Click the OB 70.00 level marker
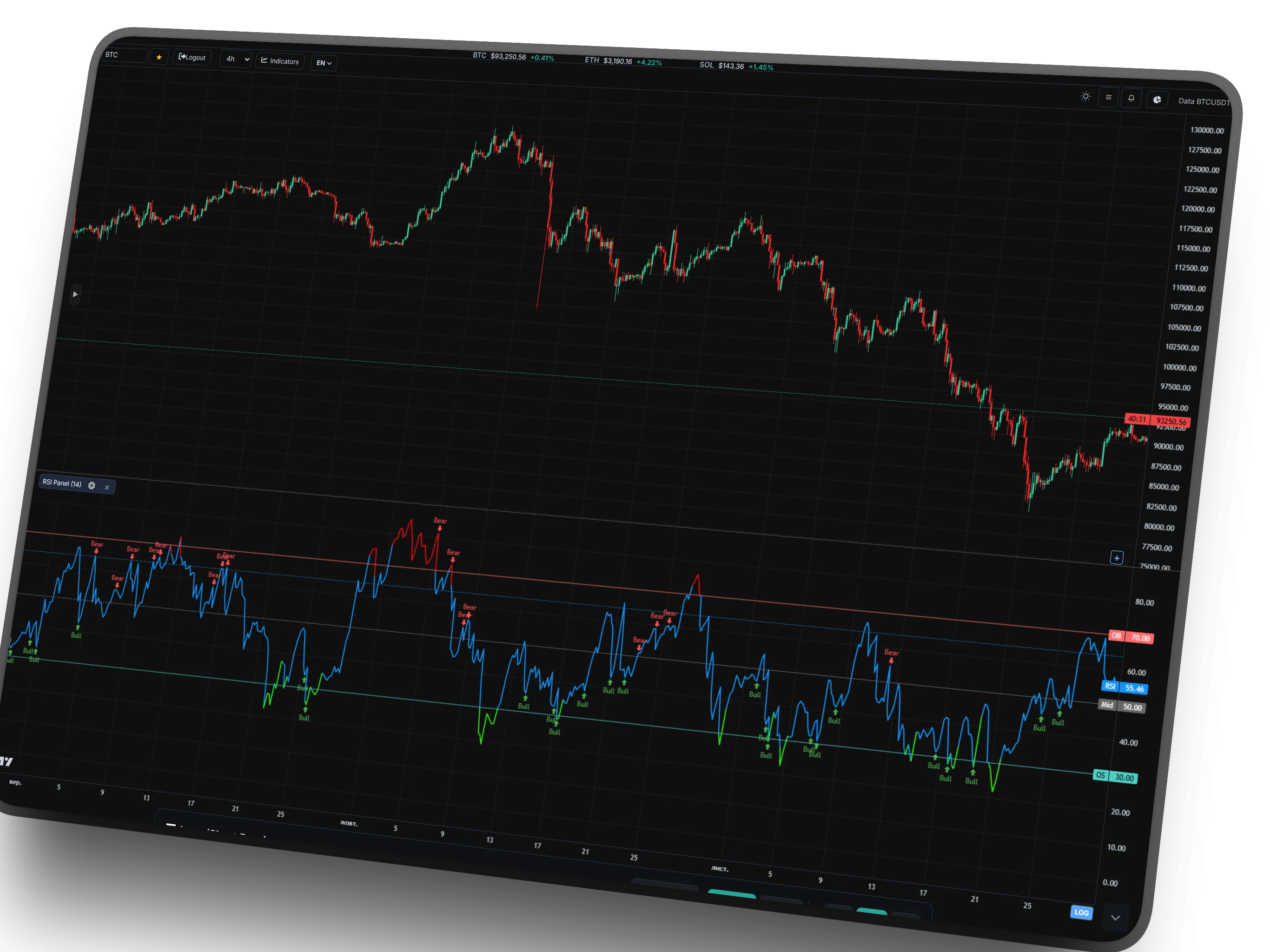The height and width of the screenshot is (952, 1270). pos(1131,637)
